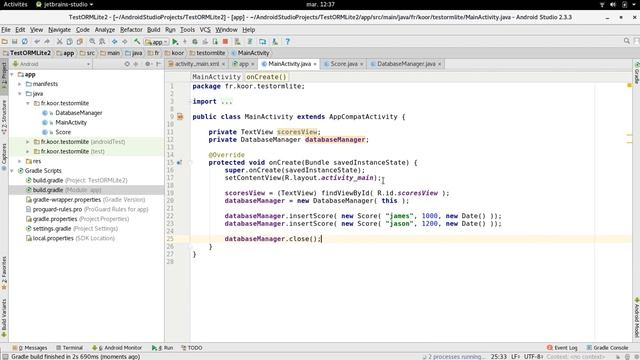Click the Help question mark icon

pos(288,42)
